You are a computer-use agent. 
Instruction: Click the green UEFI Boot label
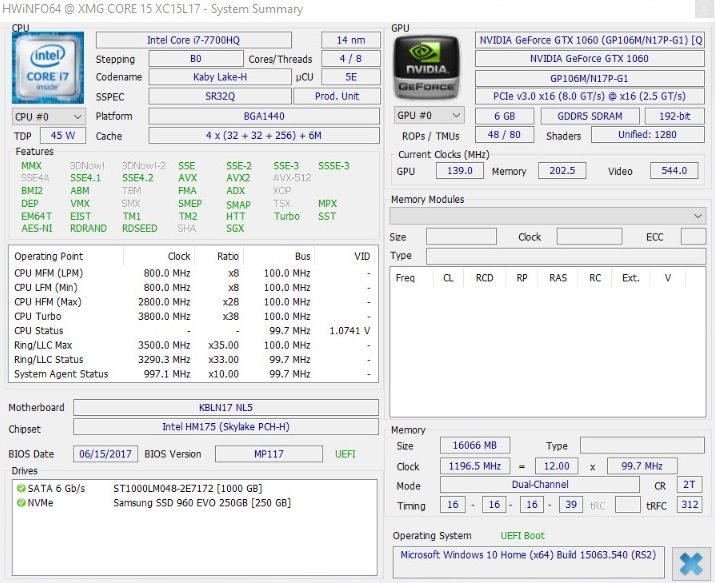point(523,536)
